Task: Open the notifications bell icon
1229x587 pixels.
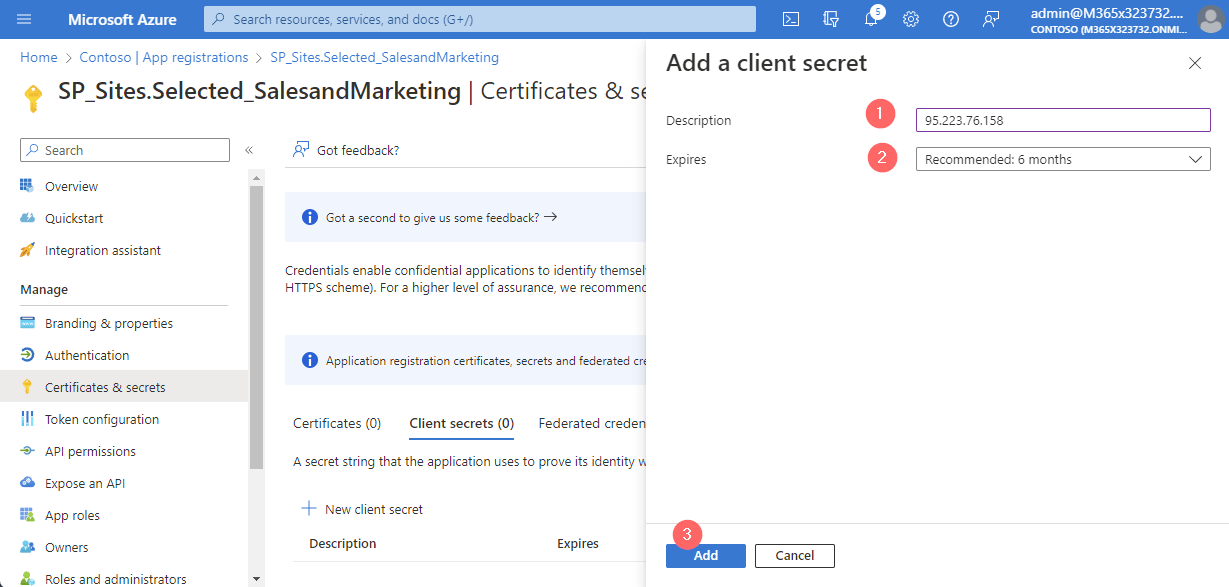Action: click(871, 19)
